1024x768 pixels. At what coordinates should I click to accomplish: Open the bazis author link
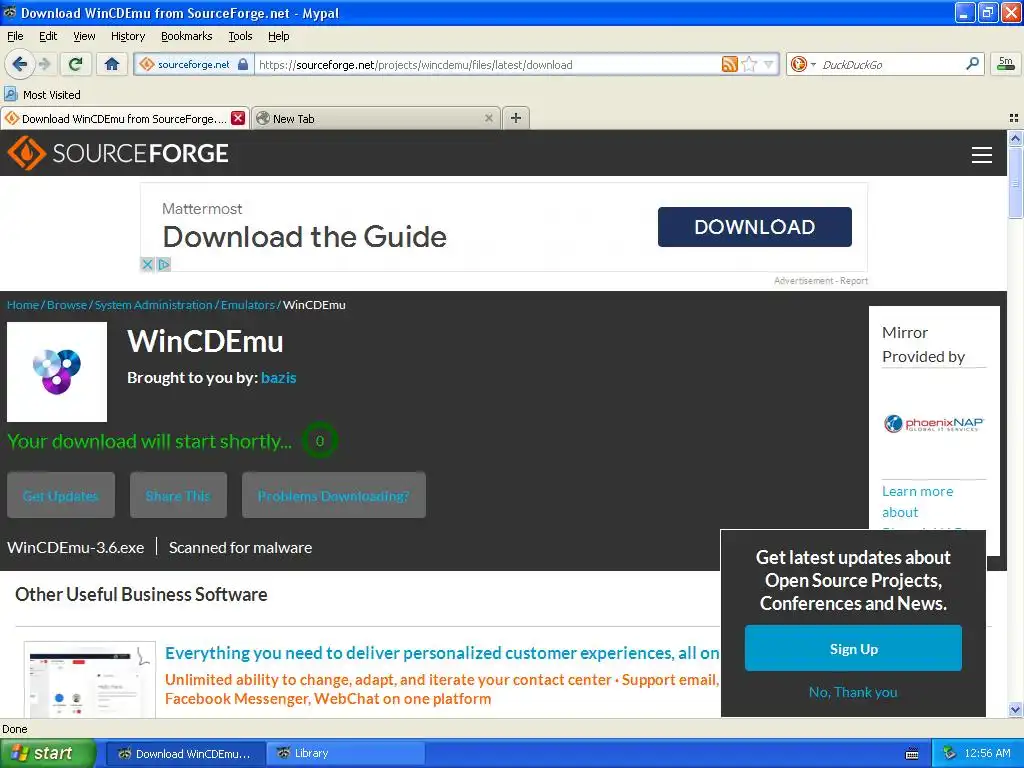(x=279, y=377)
